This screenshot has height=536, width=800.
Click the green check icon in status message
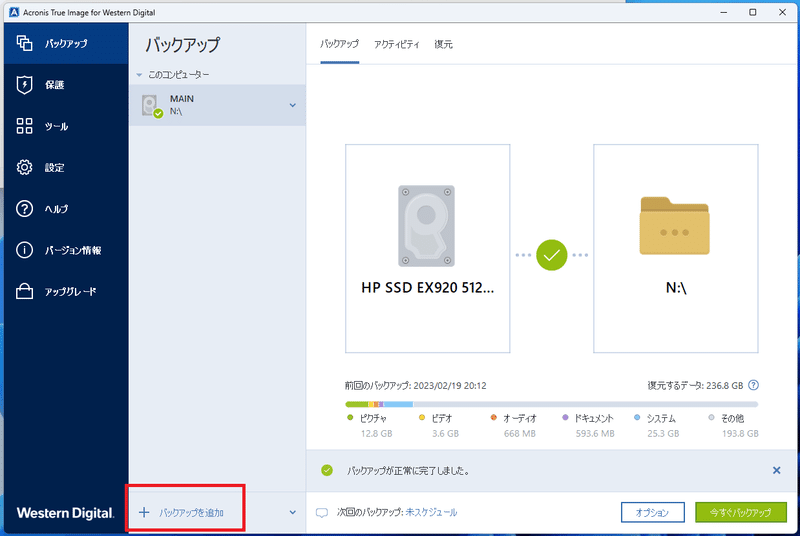click(327, 470)
